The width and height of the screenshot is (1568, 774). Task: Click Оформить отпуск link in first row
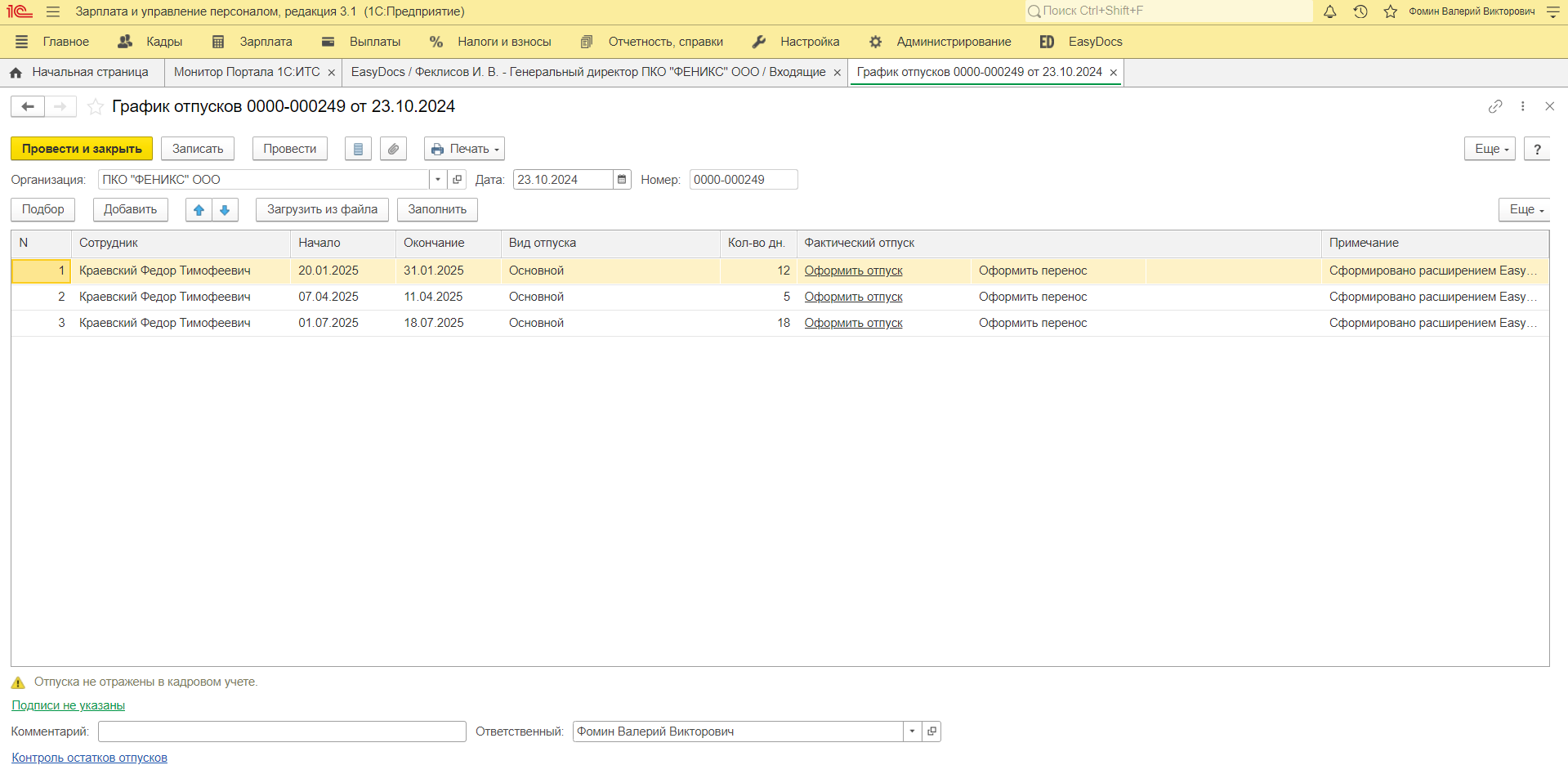click(853, 271)
